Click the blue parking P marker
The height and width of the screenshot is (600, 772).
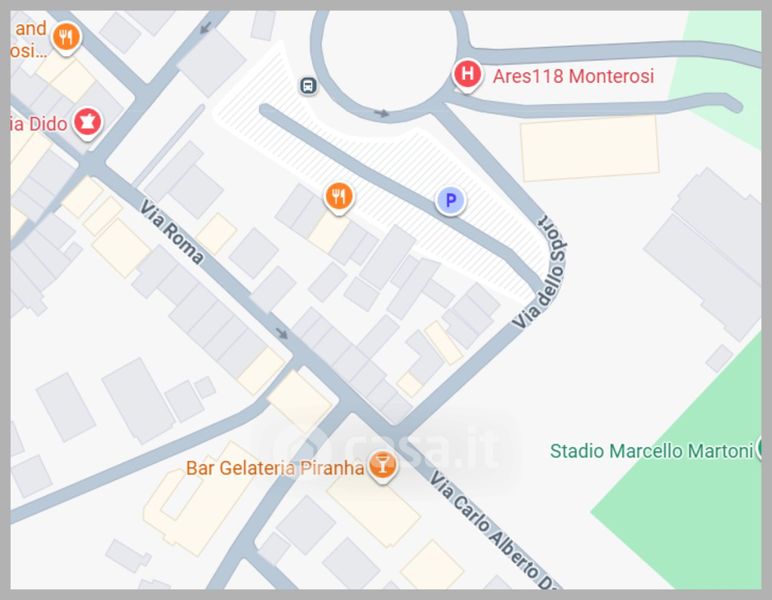(x=450, y=201)
